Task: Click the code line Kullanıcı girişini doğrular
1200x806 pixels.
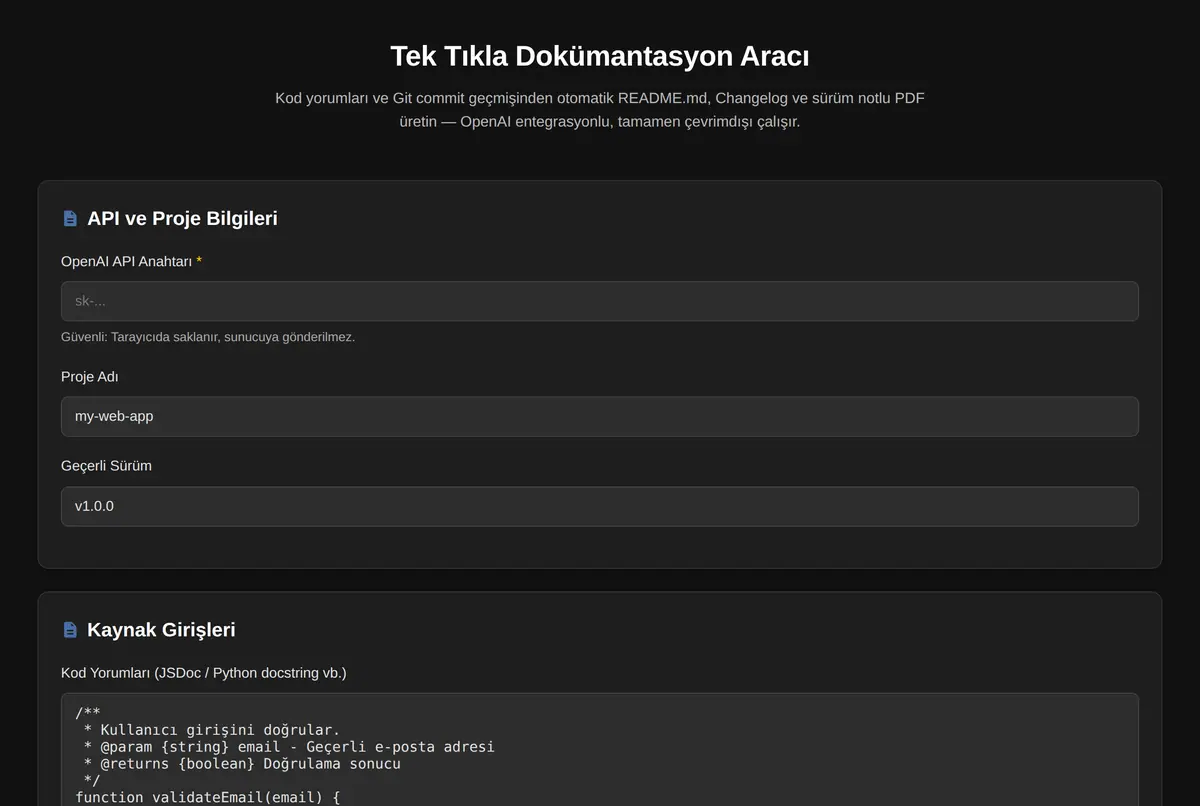Action: point(212,730)
